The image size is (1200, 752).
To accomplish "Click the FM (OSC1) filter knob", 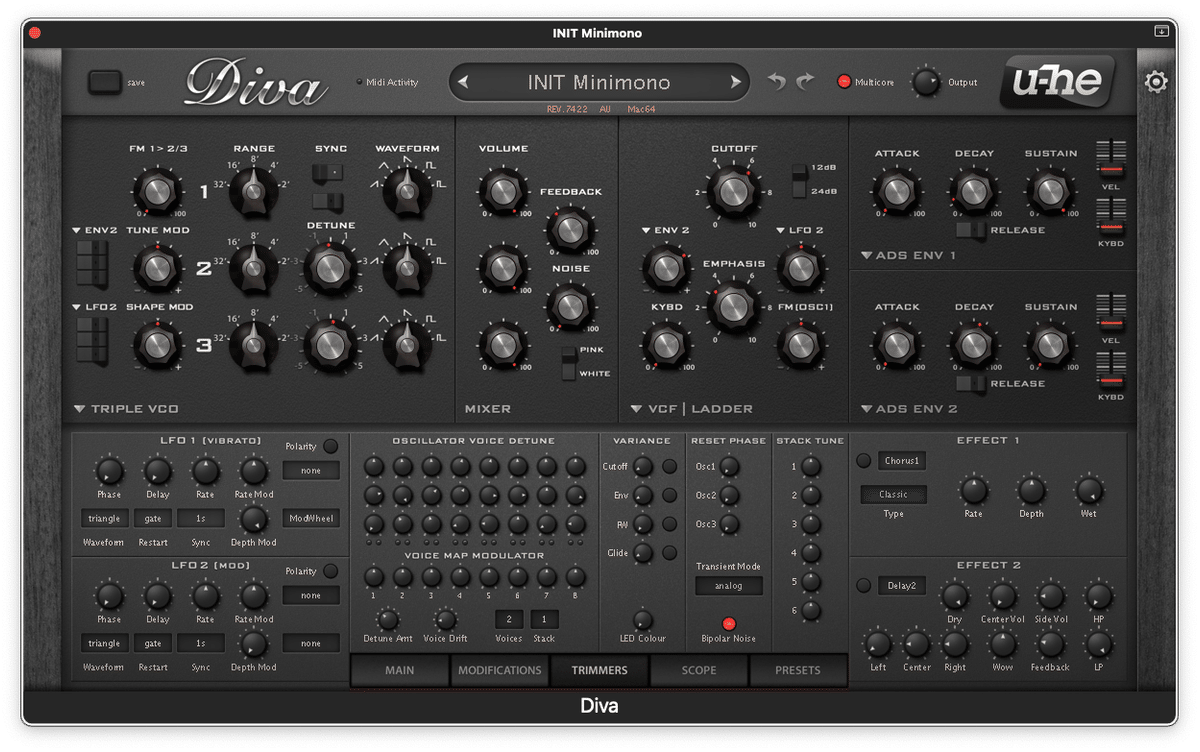I will coord(800,345).
